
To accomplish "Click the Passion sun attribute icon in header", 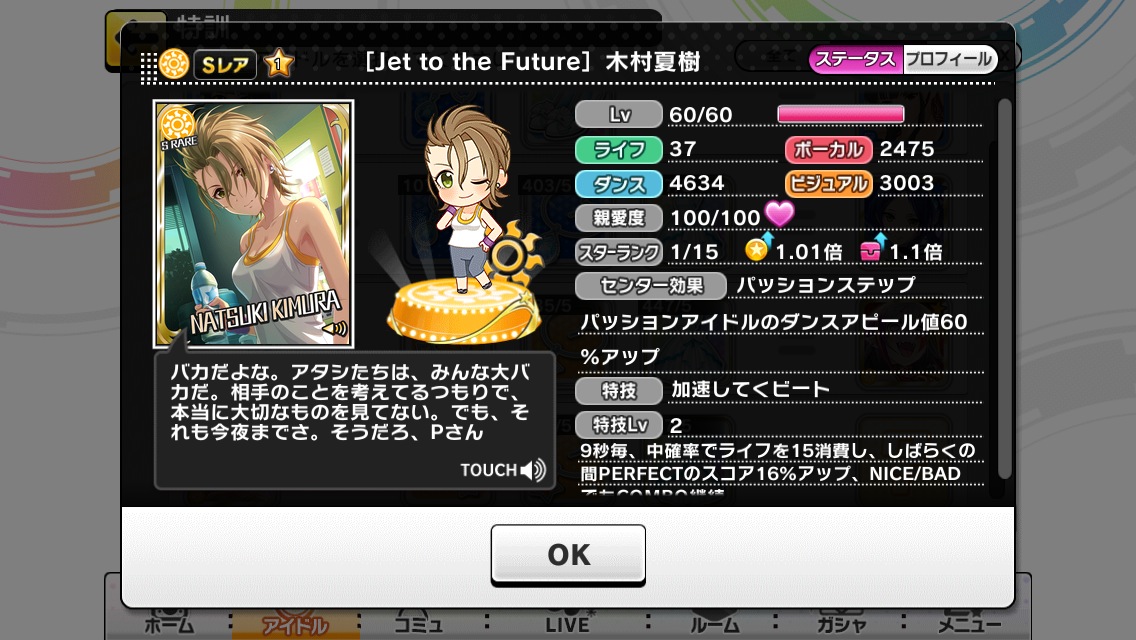I will point(174,65).
